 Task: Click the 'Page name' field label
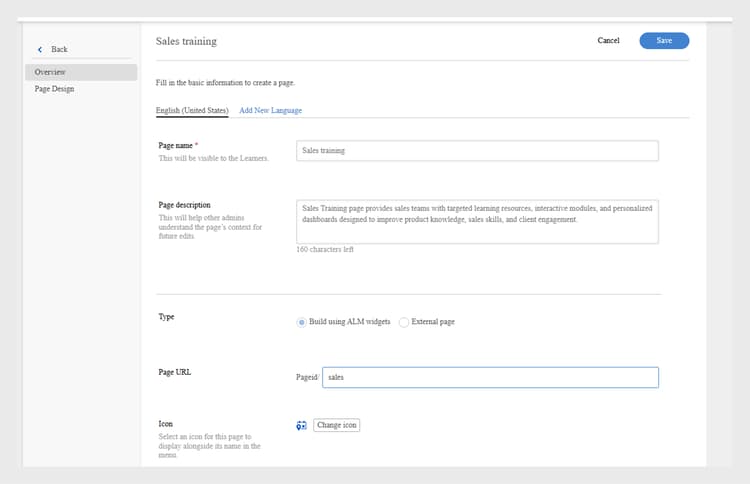click(x=178, y=145)
